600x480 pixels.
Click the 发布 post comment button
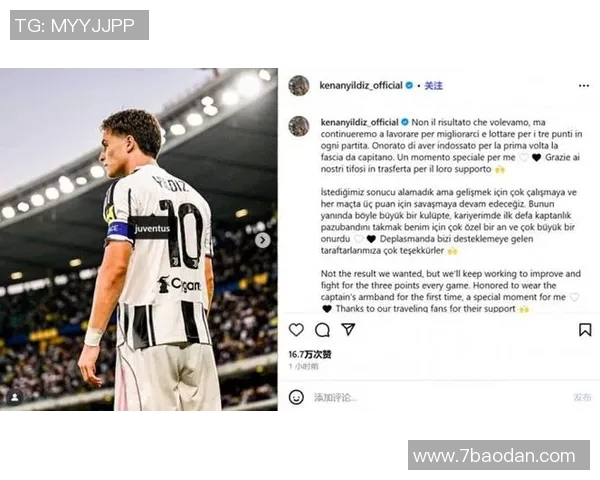click(x=582, y=397)
